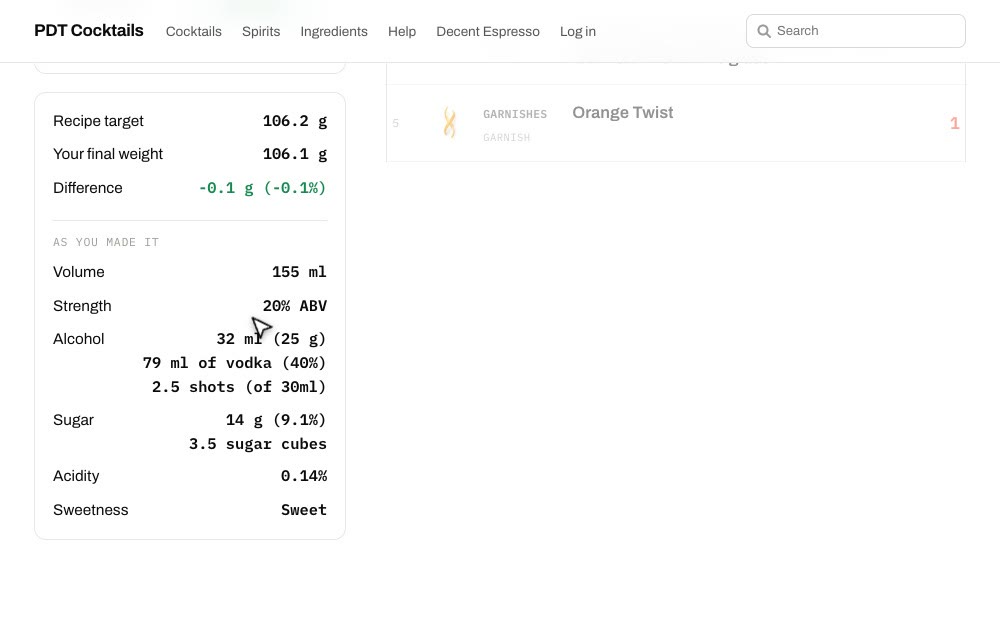
Task: Click the GARNISHES category label
Action: click(x=515, y=114)
